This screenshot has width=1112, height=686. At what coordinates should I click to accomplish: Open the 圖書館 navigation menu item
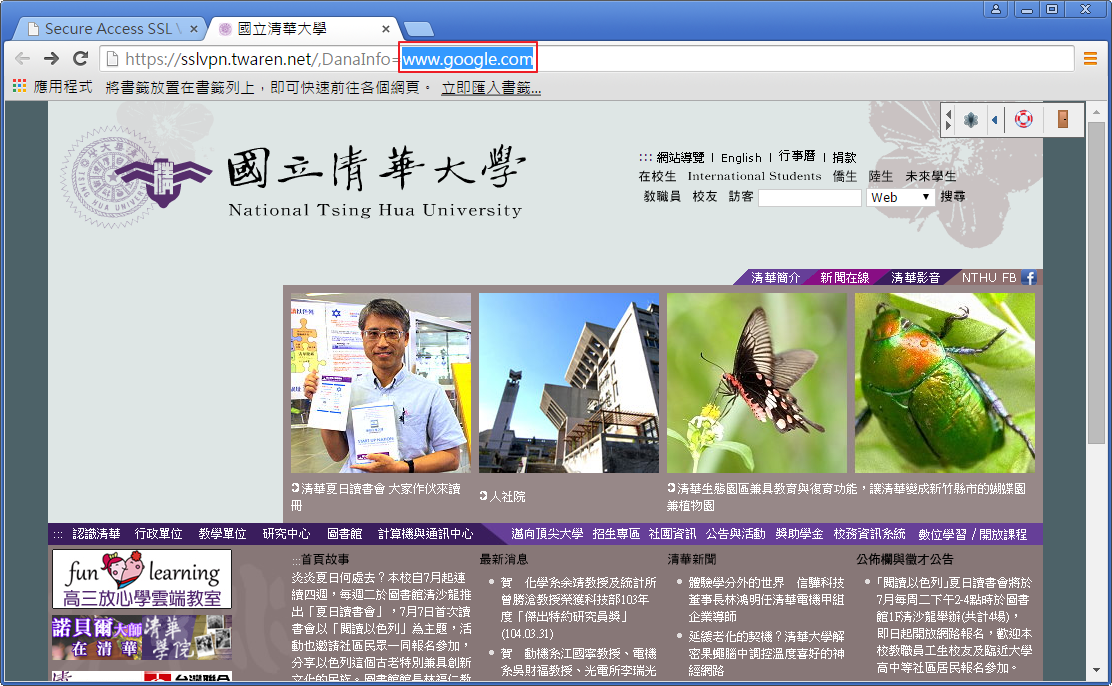[x=344, y=534]
